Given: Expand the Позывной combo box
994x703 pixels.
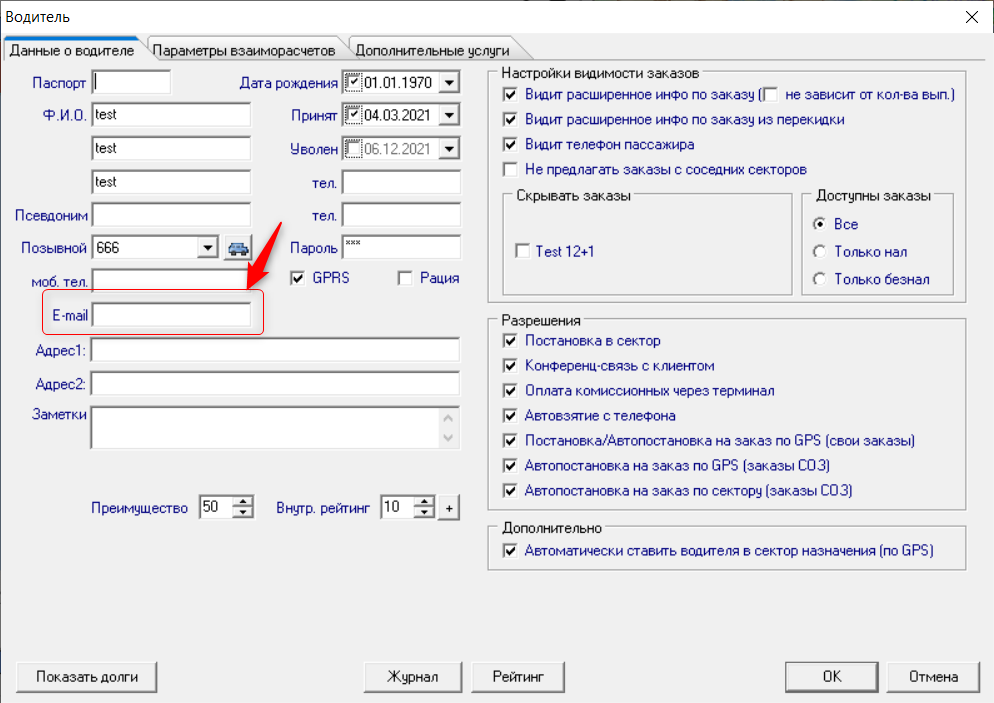Looking at the screenshot, I should click(207, 248).
